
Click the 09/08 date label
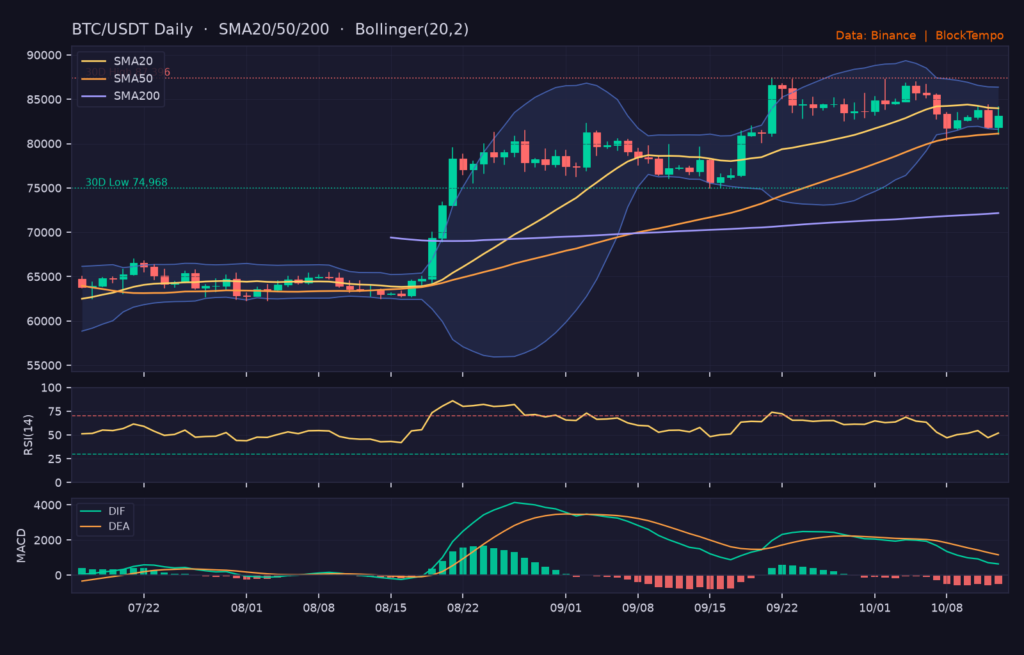click(x=638, y=608)
